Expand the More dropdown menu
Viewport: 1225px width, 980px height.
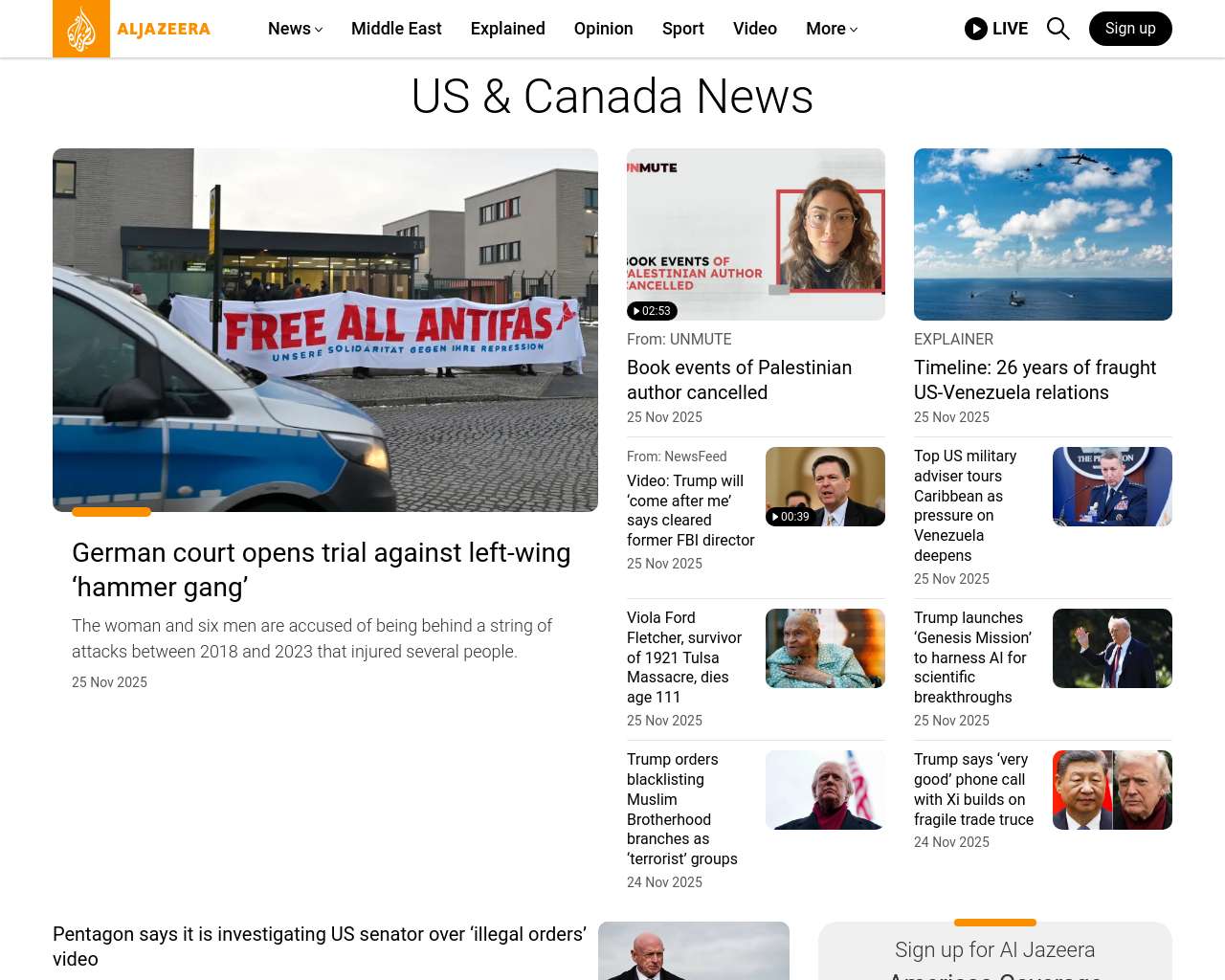(x=831, y=29)
